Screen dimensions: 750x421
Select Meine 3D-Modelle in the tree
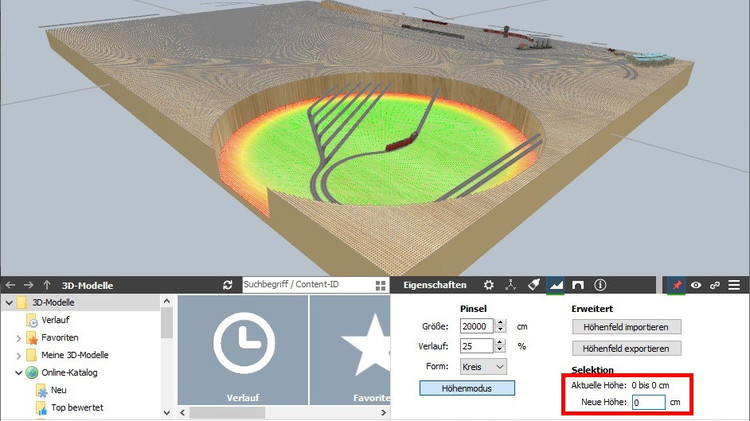pyautogui.click(x=75, y=355)
